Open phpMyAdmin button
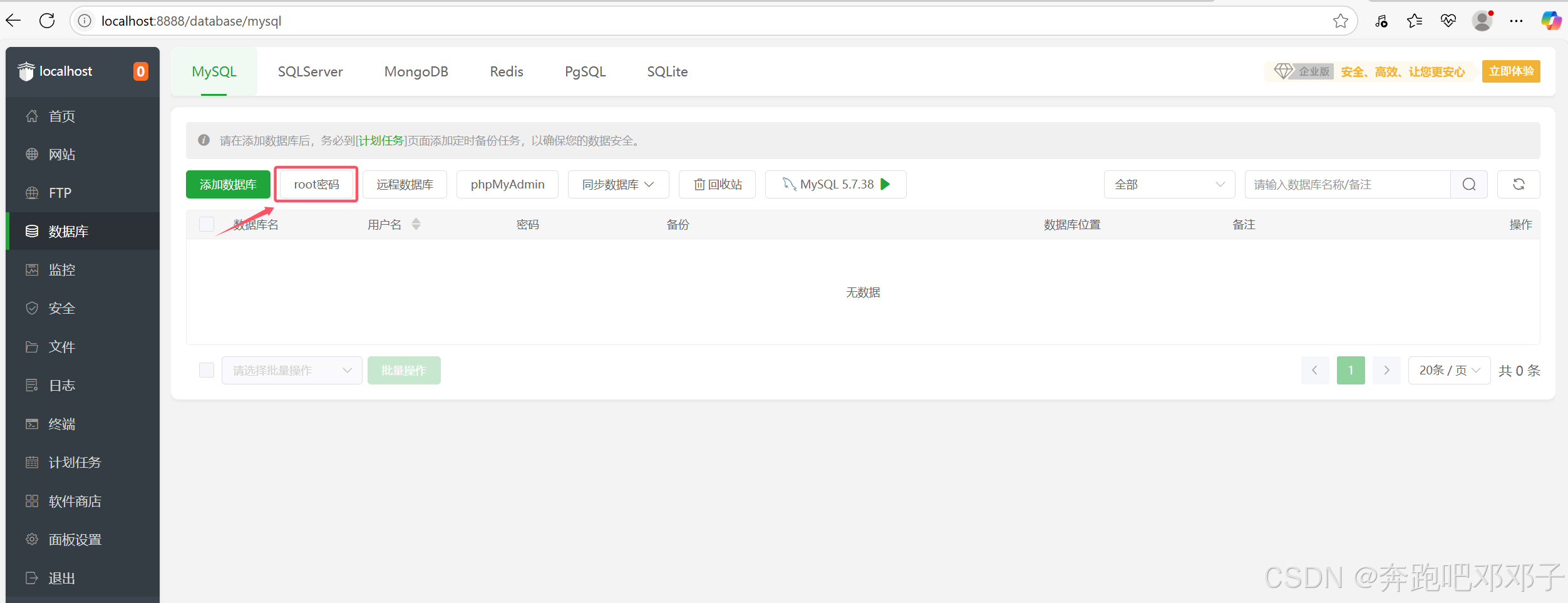1568x603 pixels. (507, 184)
